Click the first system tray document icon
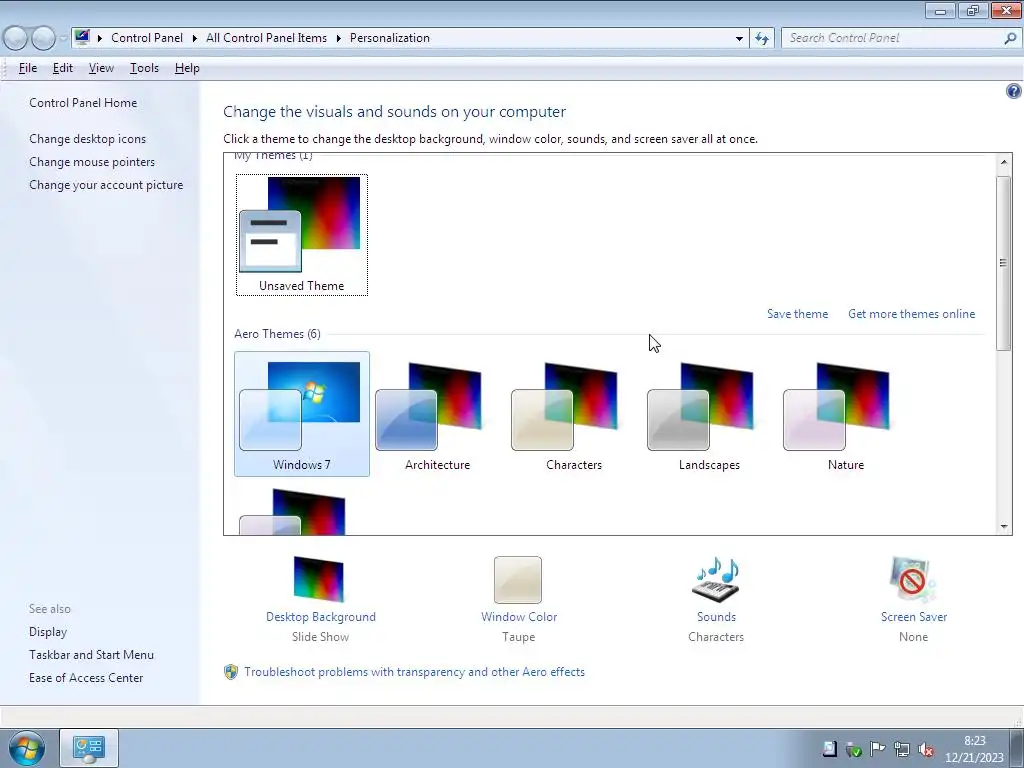The height and width of the screenshot is (768, 1024). point(829,749)
